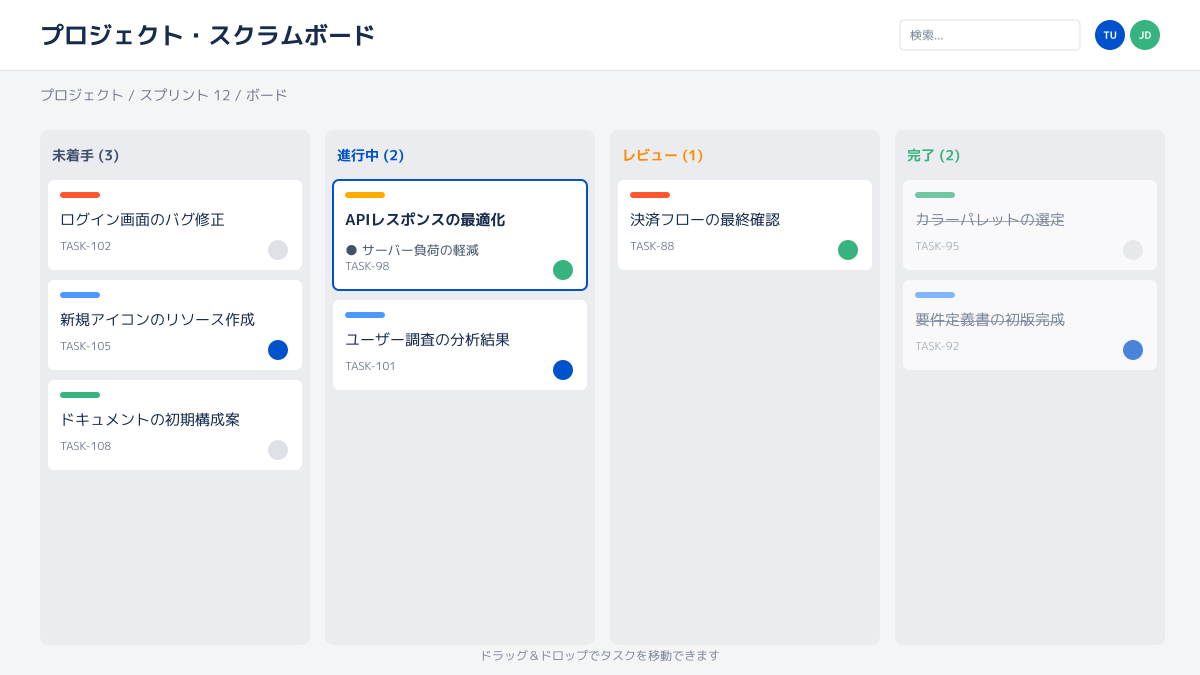Click the blue assignee dot on TASK-101
The image size is (1200, 675).
click(x=563, y=370)
